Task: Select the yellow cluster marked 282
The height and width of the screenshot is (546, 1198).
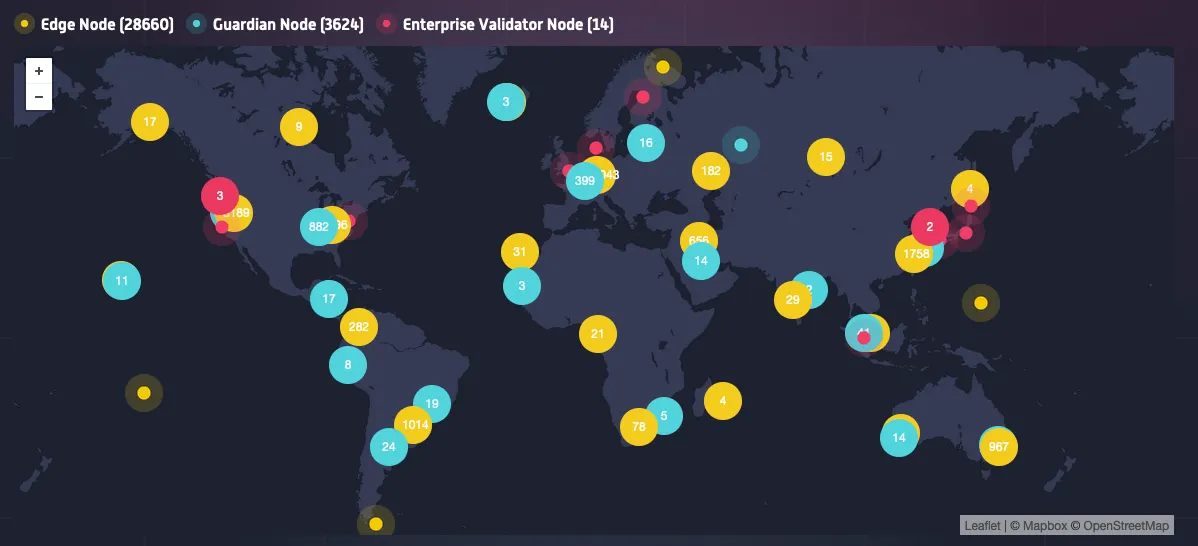Action: pos(358,327)
